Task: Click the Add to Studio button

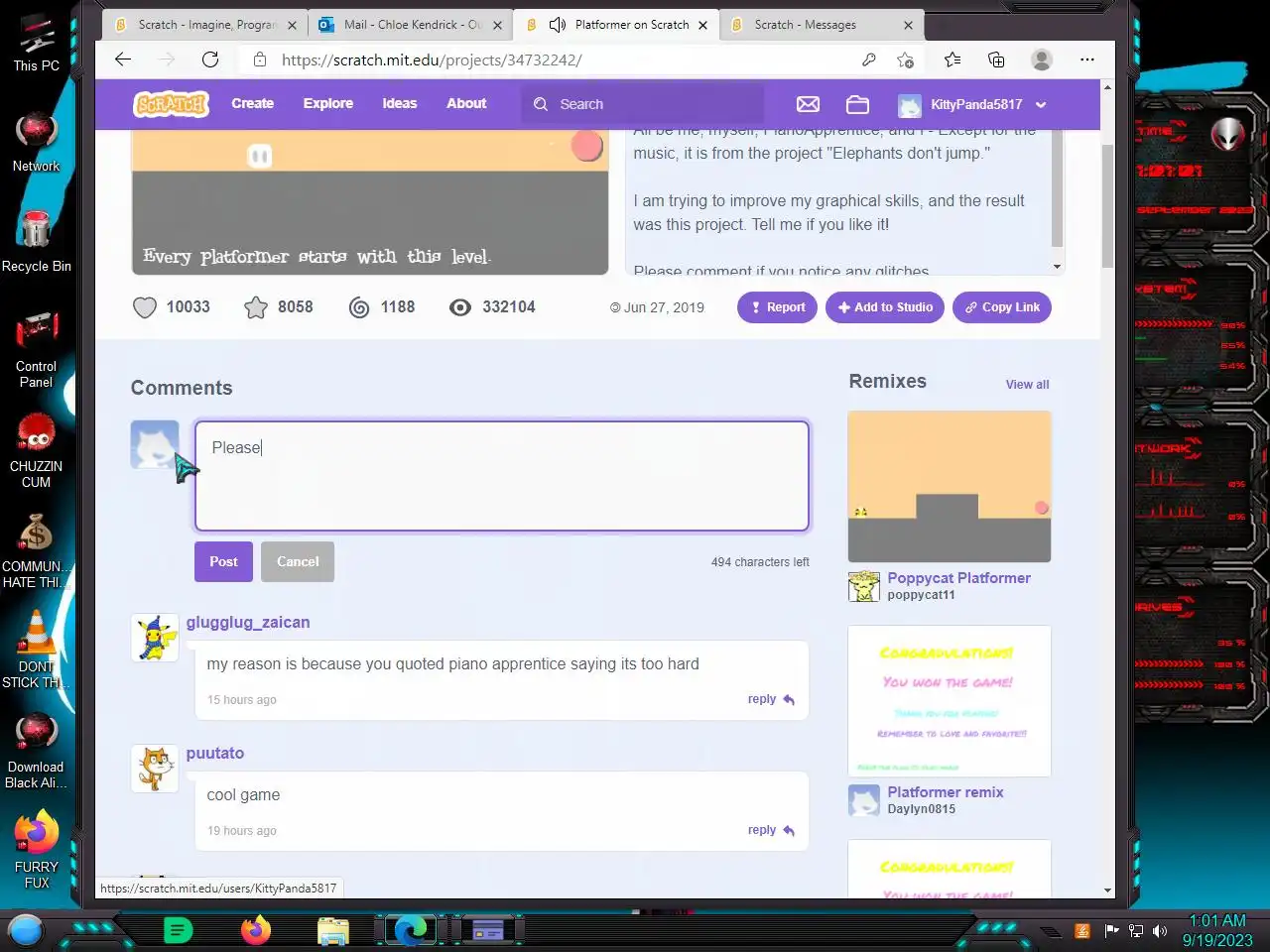Action: coord(885,307)
